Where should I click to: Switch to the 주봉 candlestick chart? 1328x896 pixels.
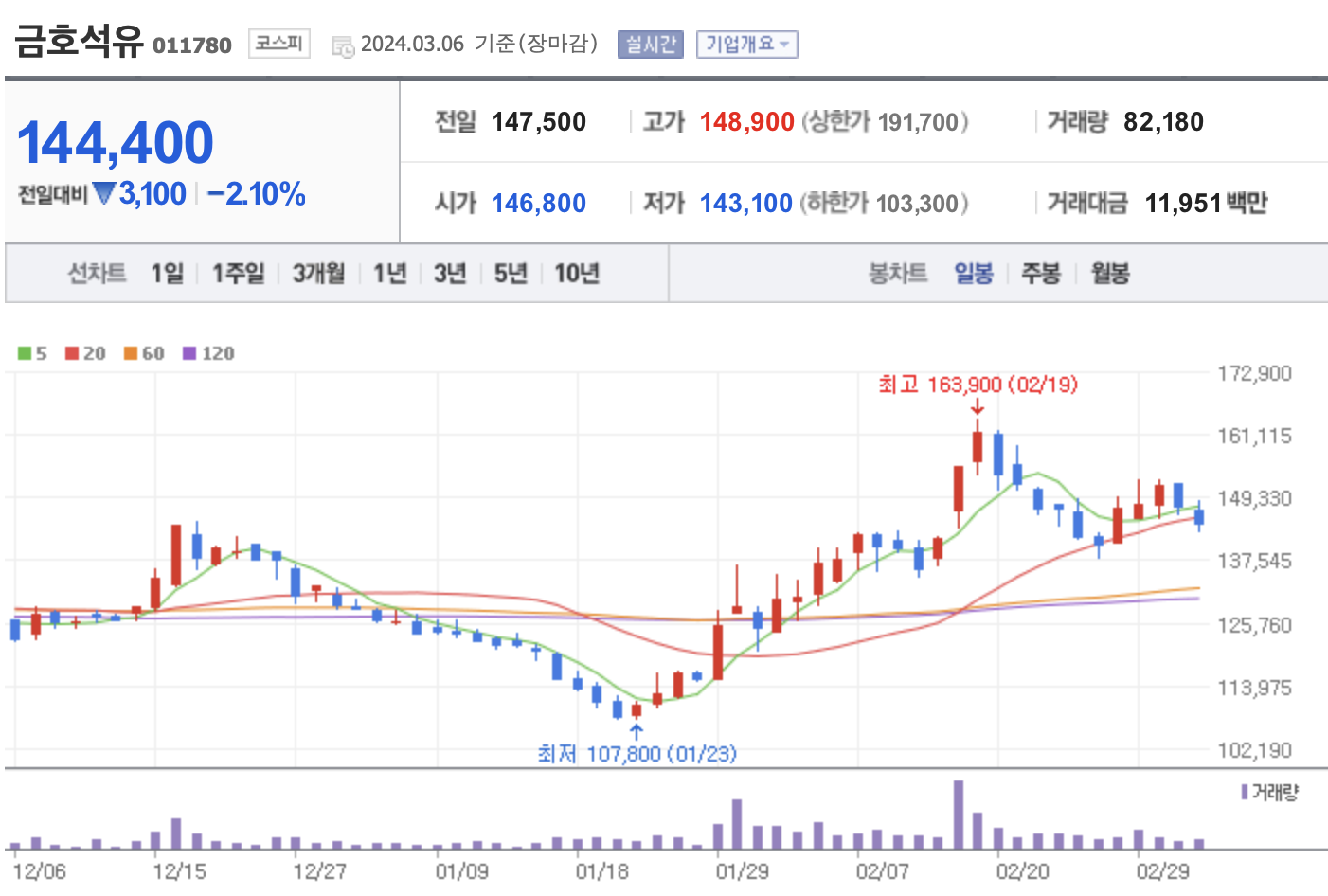1041,274
